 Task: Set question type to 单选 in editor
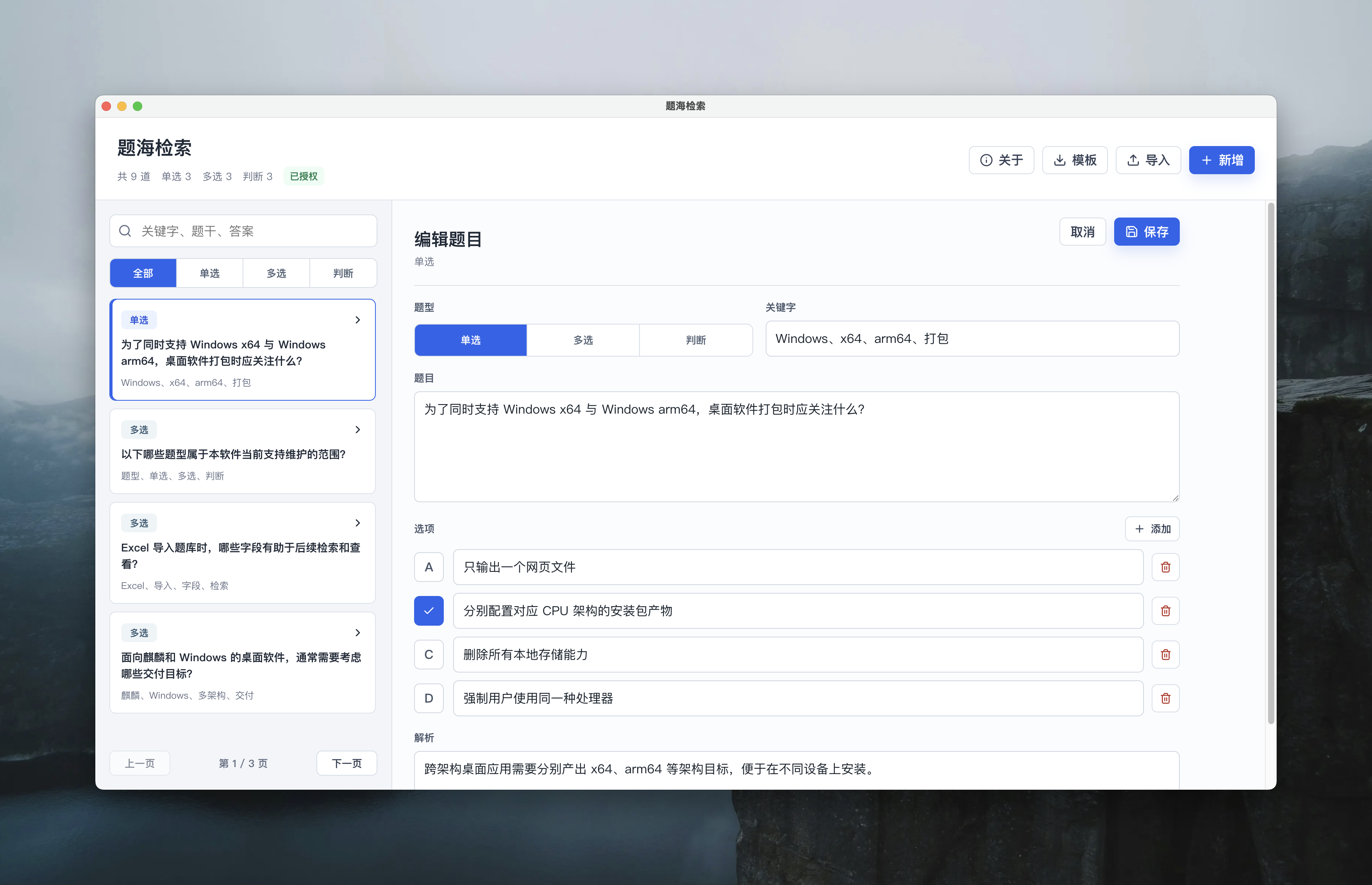tap(470, 340)
